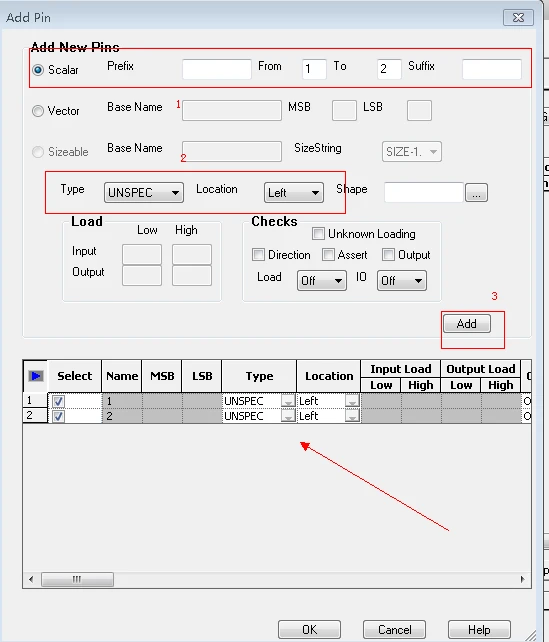Click the Add button
The width and height of the screenshot is (549, 642).
pos(467,324)
